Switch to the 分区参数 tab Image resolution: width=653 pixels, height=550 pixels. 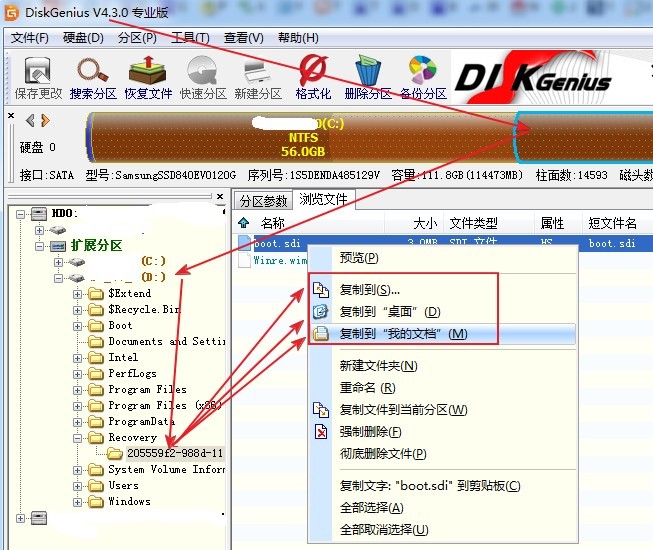[263, 201]
